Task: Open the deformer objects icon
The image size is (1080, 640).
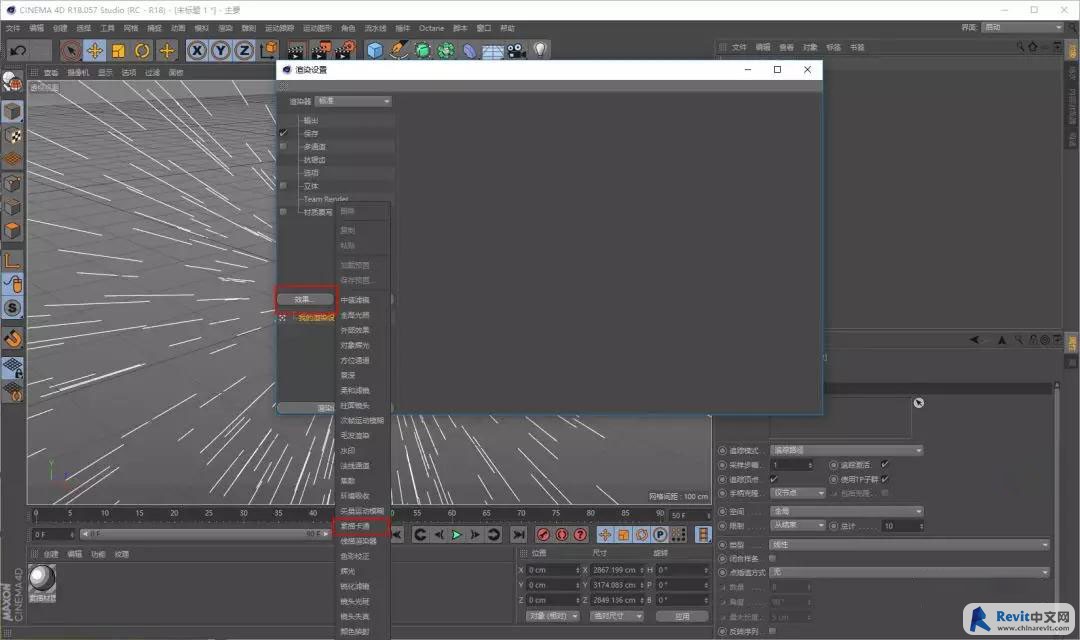Action: (x=469, y=50)
